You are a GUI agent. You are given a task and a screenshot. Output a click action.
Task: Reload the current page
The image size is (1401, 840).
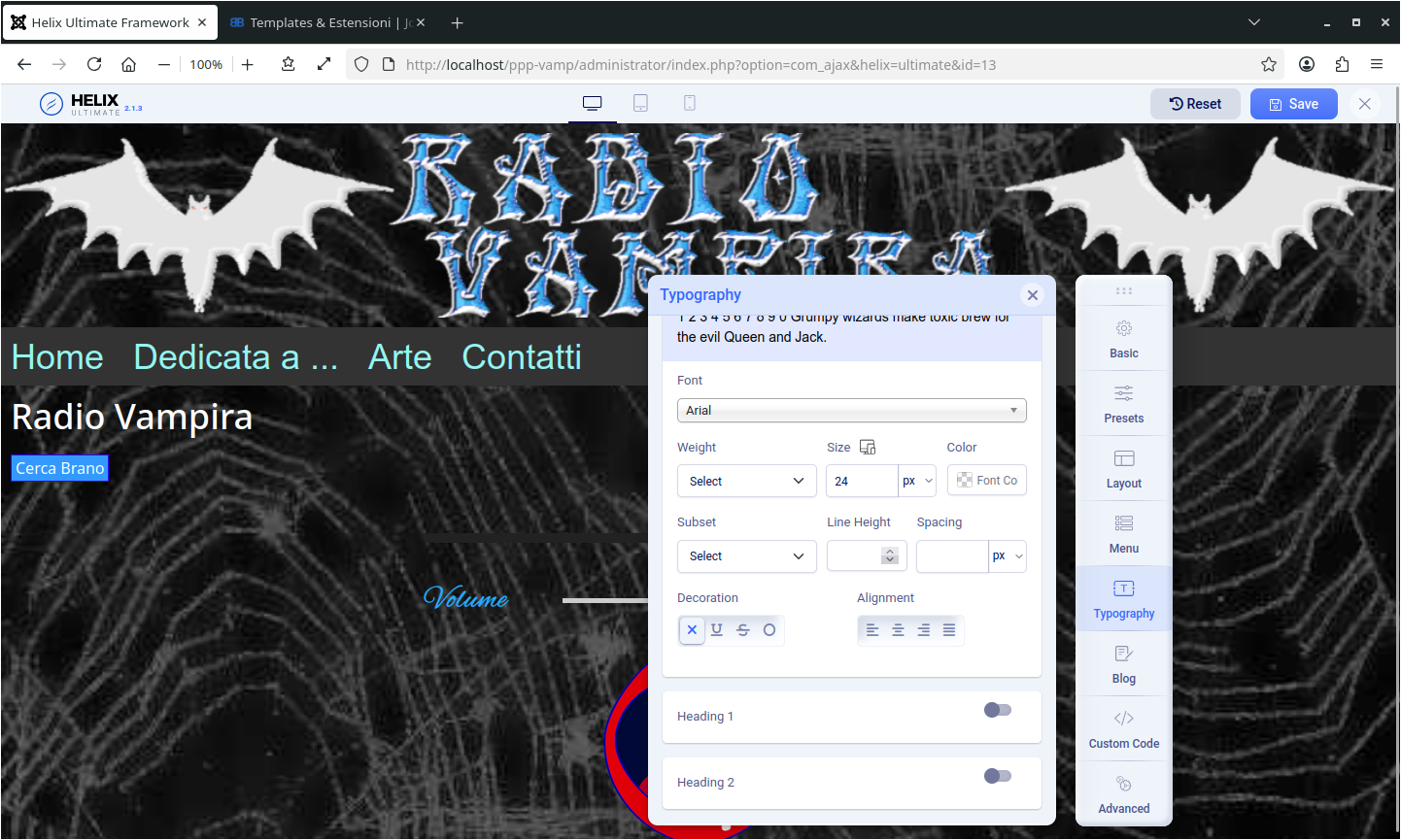94,64
